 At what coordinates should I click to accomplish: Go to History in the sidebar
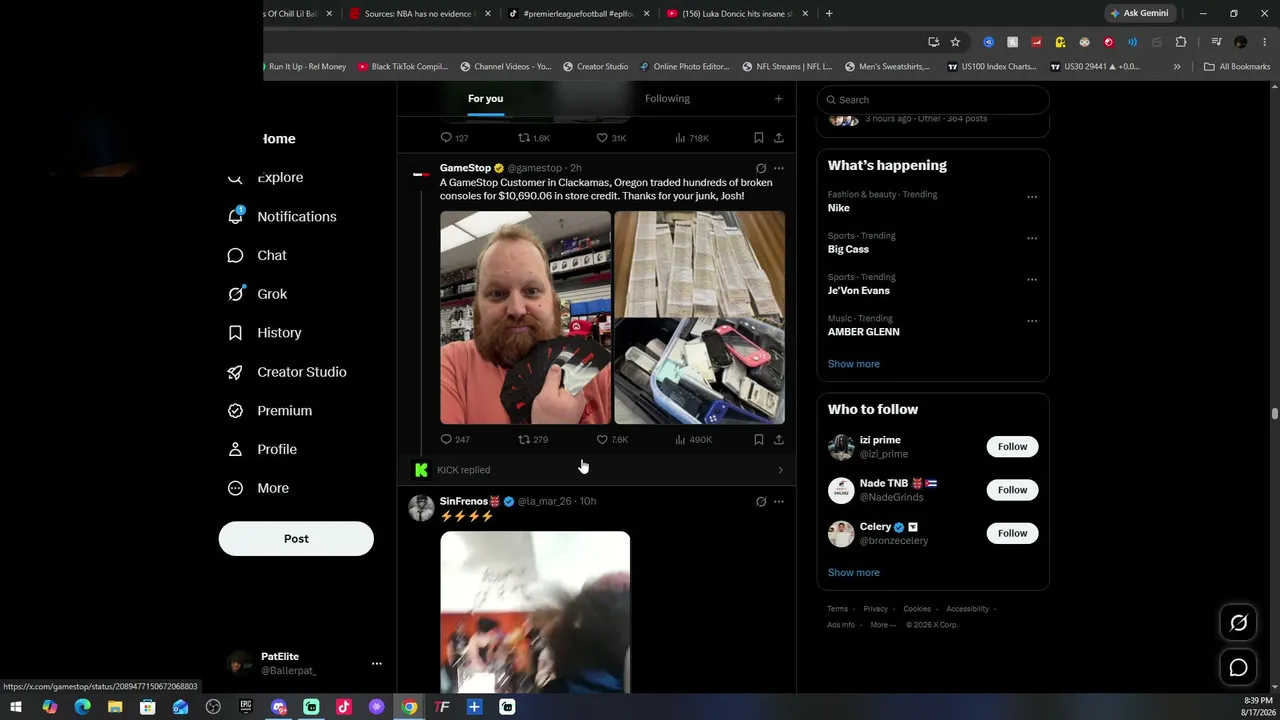[264, 333]
